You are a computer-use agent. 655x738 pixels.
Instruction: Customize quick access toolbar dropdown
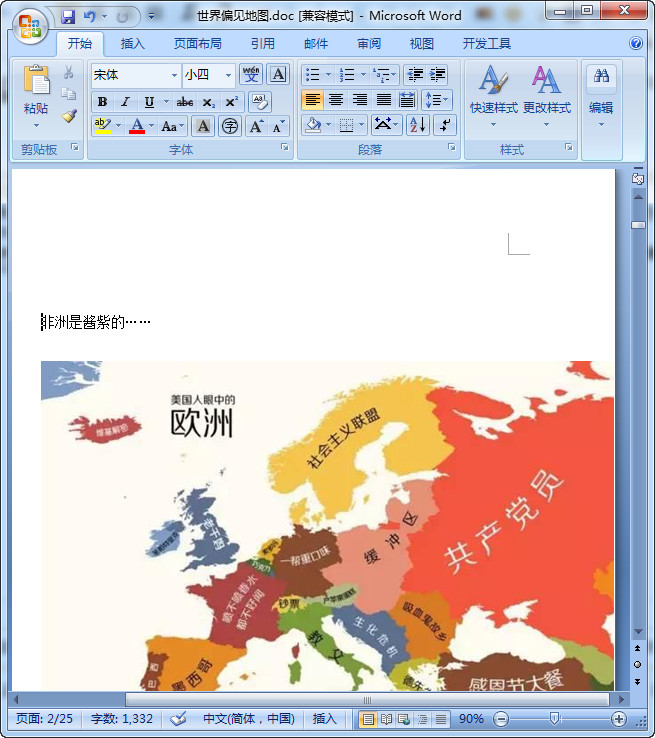click(x=152, y=17)
